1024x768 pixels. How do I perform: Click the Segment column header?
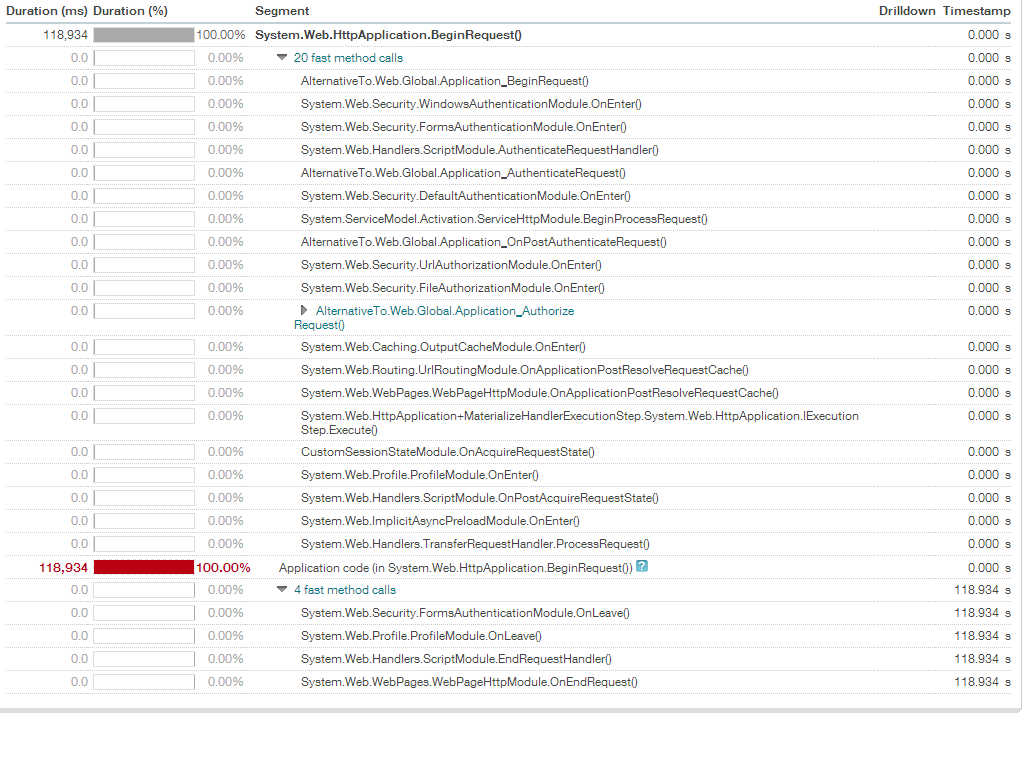tap(282, 11)
